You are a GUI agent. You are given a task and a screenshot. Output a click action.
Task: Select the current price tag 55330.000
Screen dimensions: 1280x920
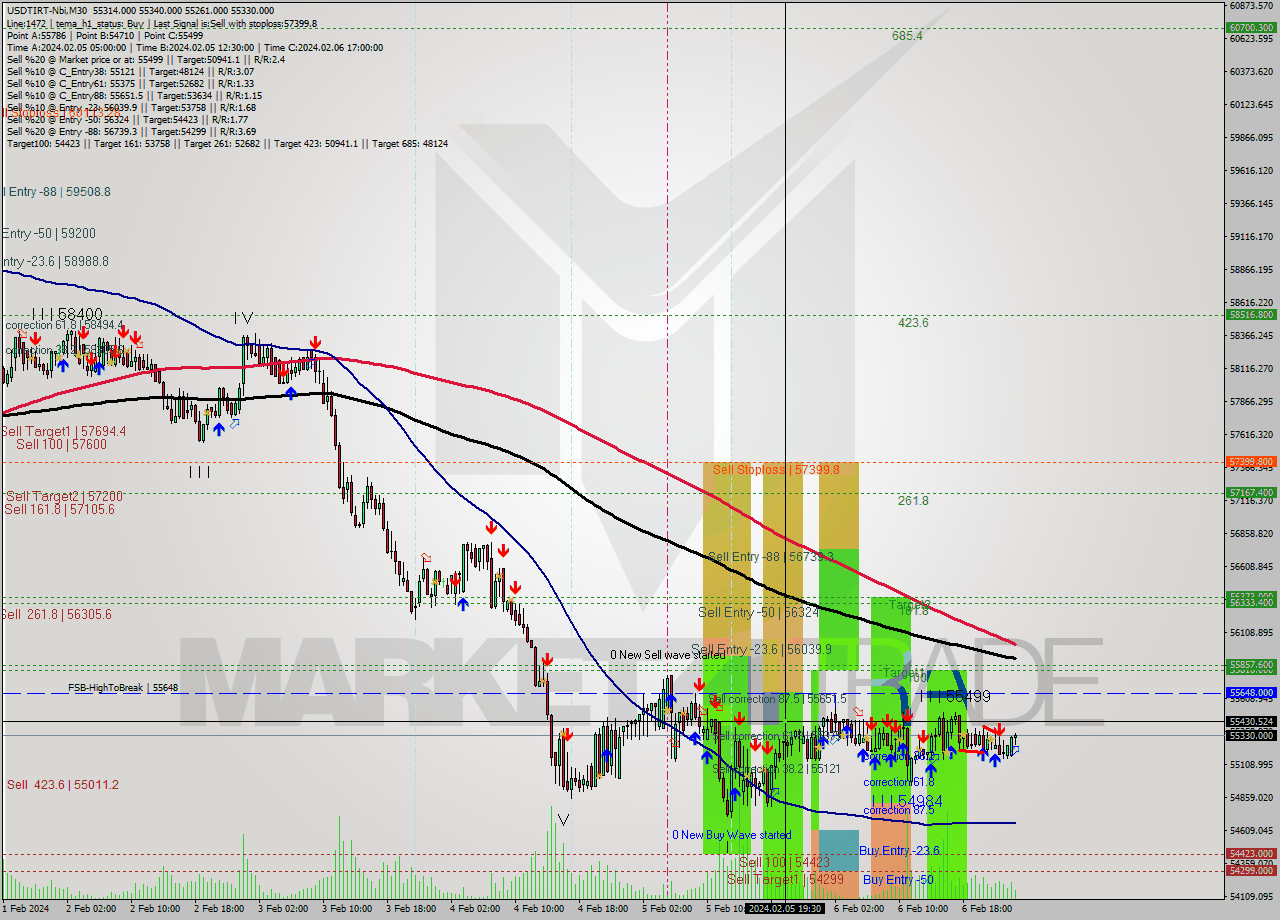1251,735
